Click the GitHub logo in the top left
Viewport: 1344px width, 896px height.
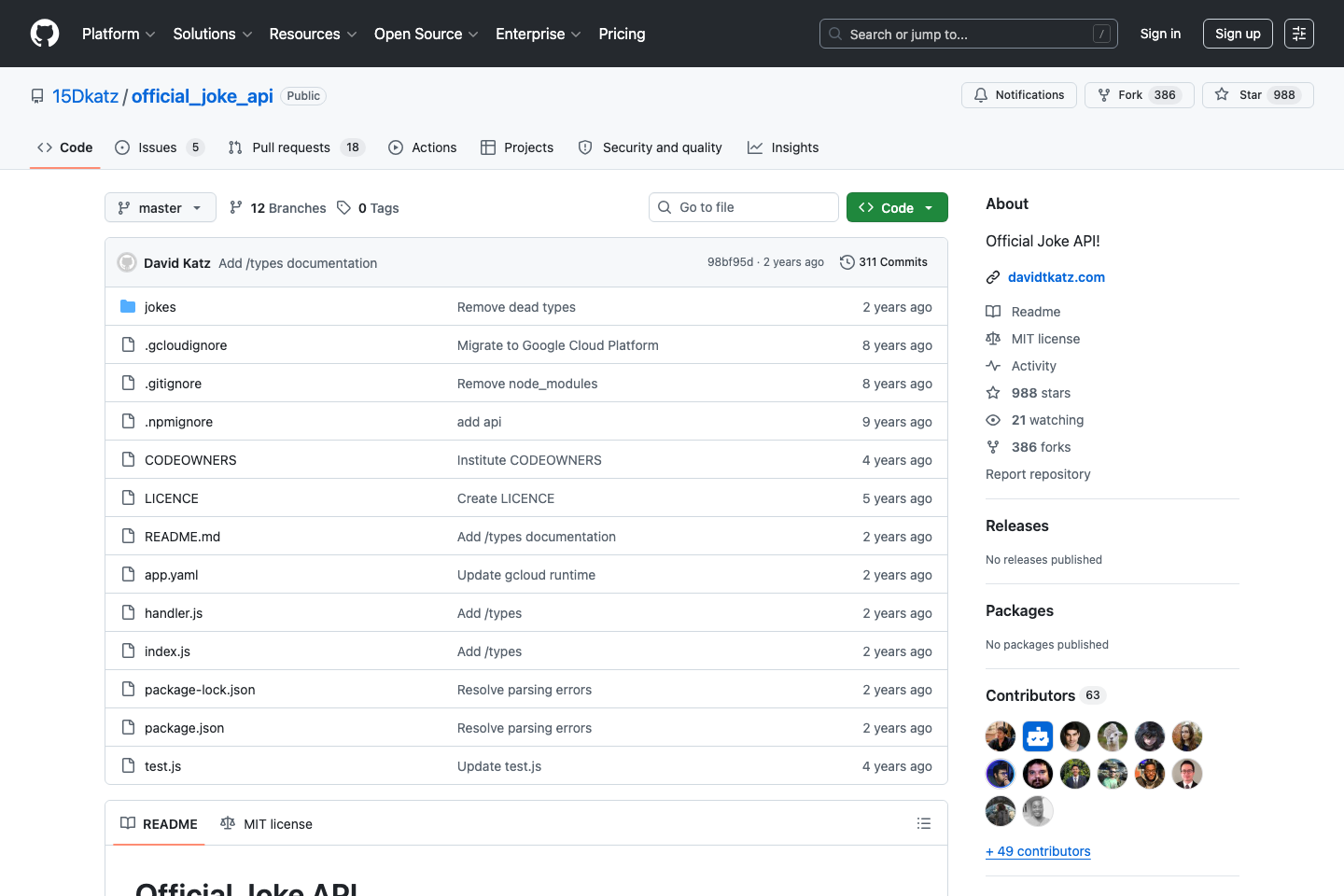pos(44,33)
